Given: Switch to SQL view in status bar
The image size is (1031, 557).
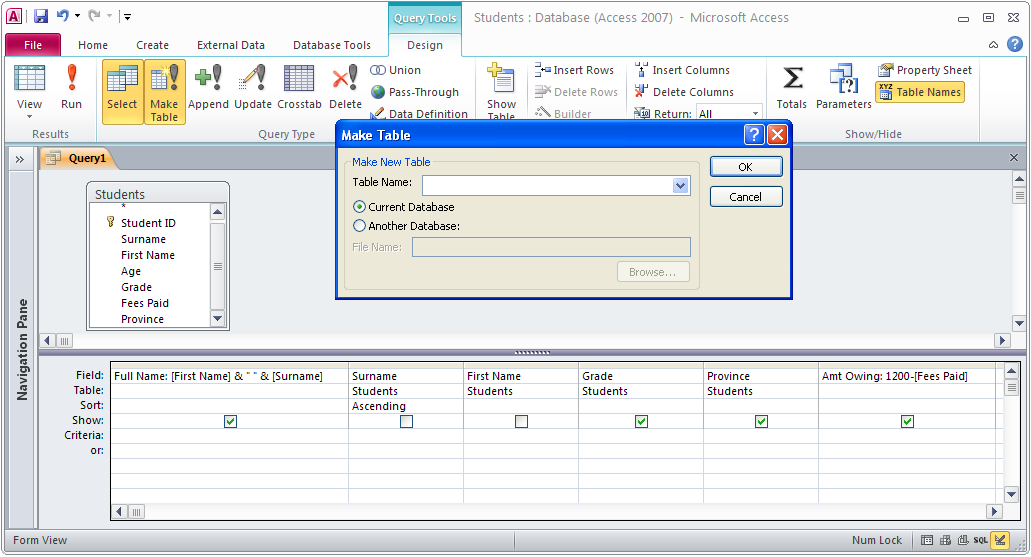Looking at the screenshot, I should point(980,541).
